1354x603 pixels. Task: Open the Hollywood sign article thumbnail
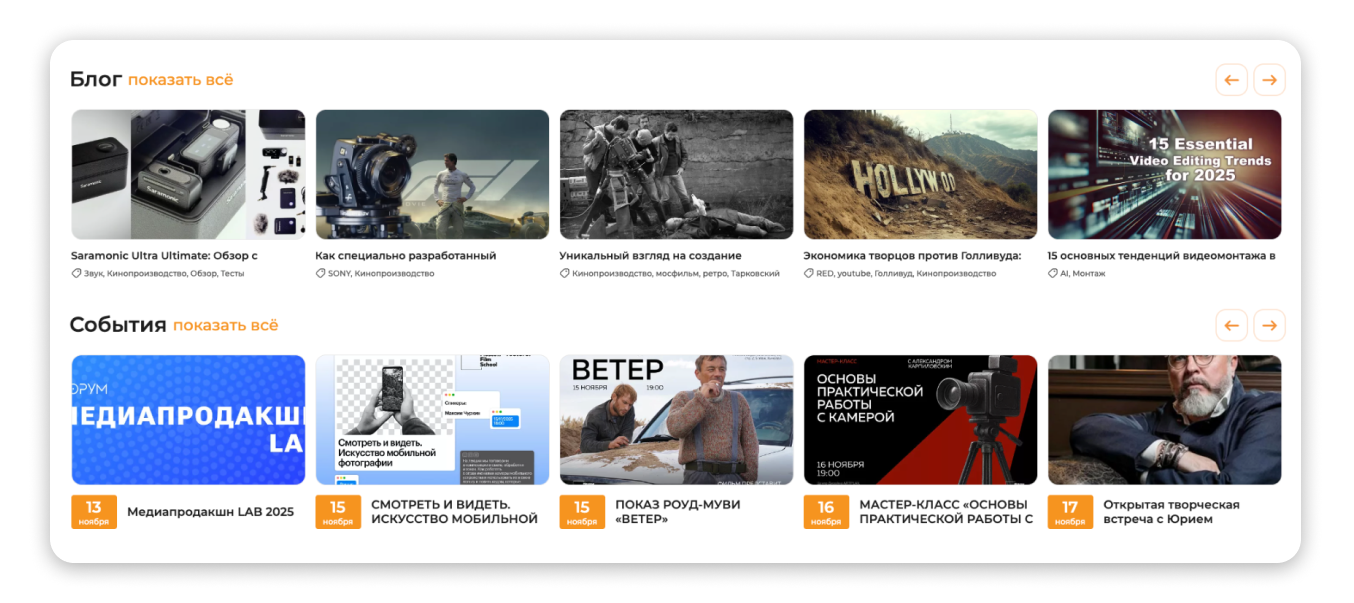pos(920,174)
